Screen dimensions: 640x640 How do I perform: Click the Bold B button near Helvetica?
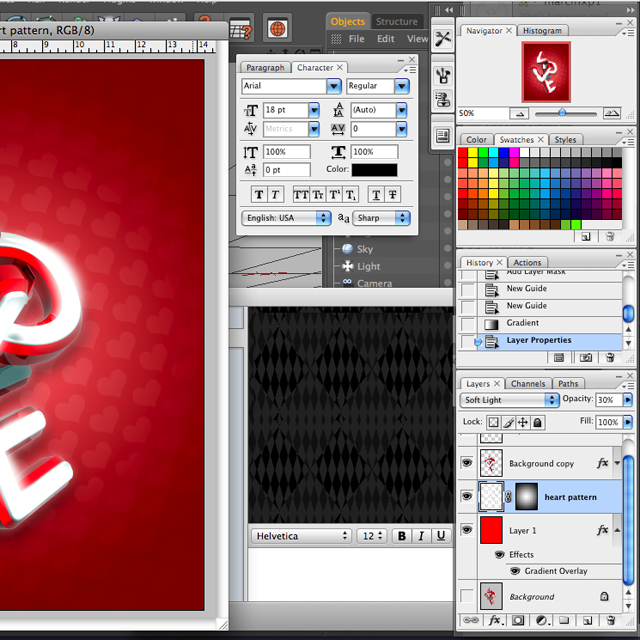402,536
